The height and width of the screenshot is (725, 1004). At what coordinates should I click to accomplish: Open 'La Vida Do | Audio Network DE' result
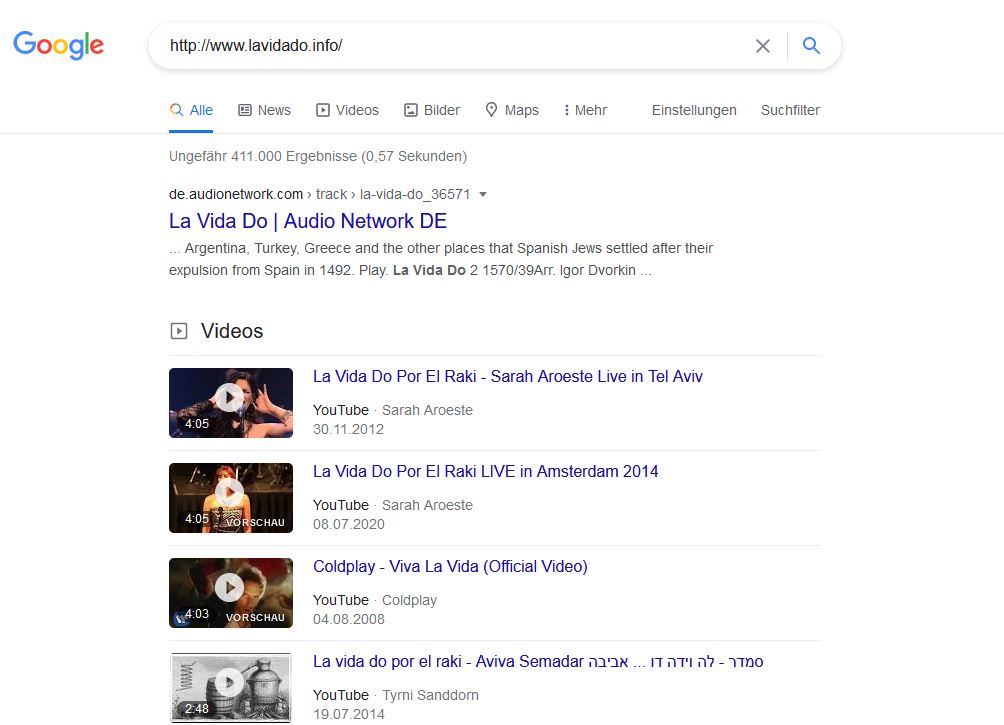pos(308,221)
